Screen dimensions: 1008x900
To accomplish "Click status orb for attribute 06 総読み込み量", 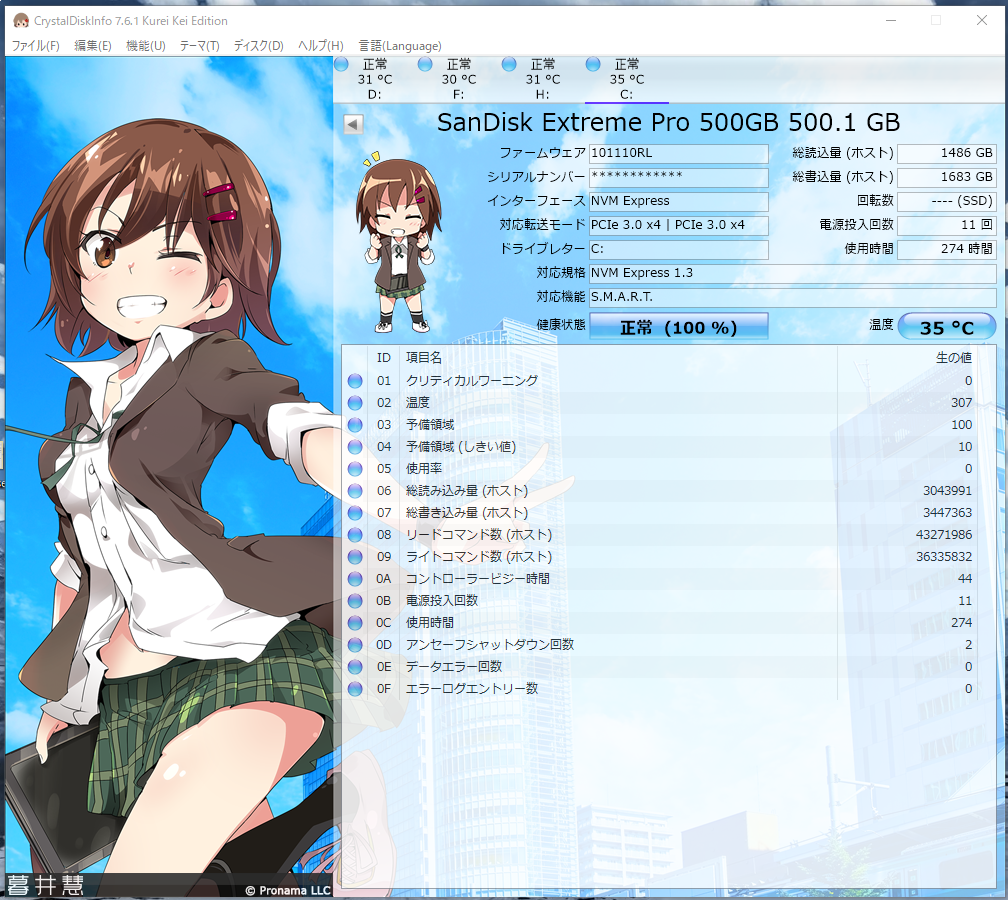I will click(355, 490).
